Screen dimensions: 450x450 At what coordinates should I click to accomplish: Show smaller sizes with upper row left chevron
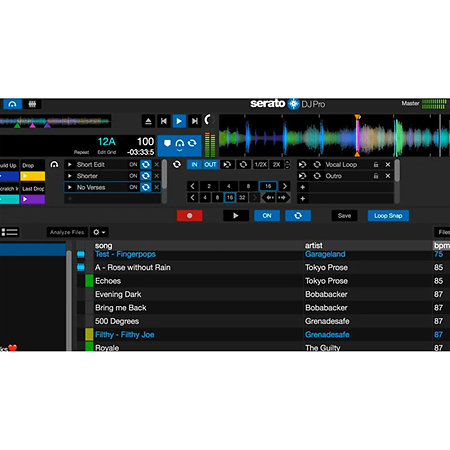[x=192, y=186]
